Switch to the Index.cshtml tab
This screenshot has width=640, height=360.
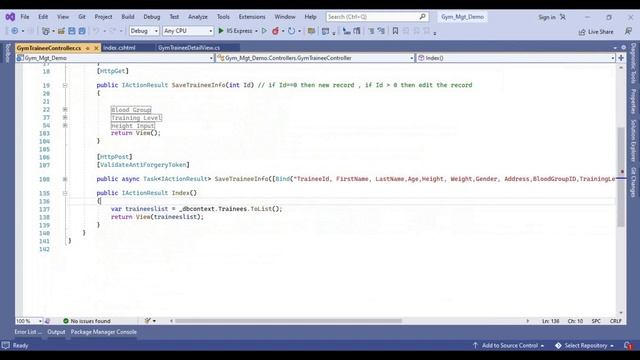tap(119, 48)
